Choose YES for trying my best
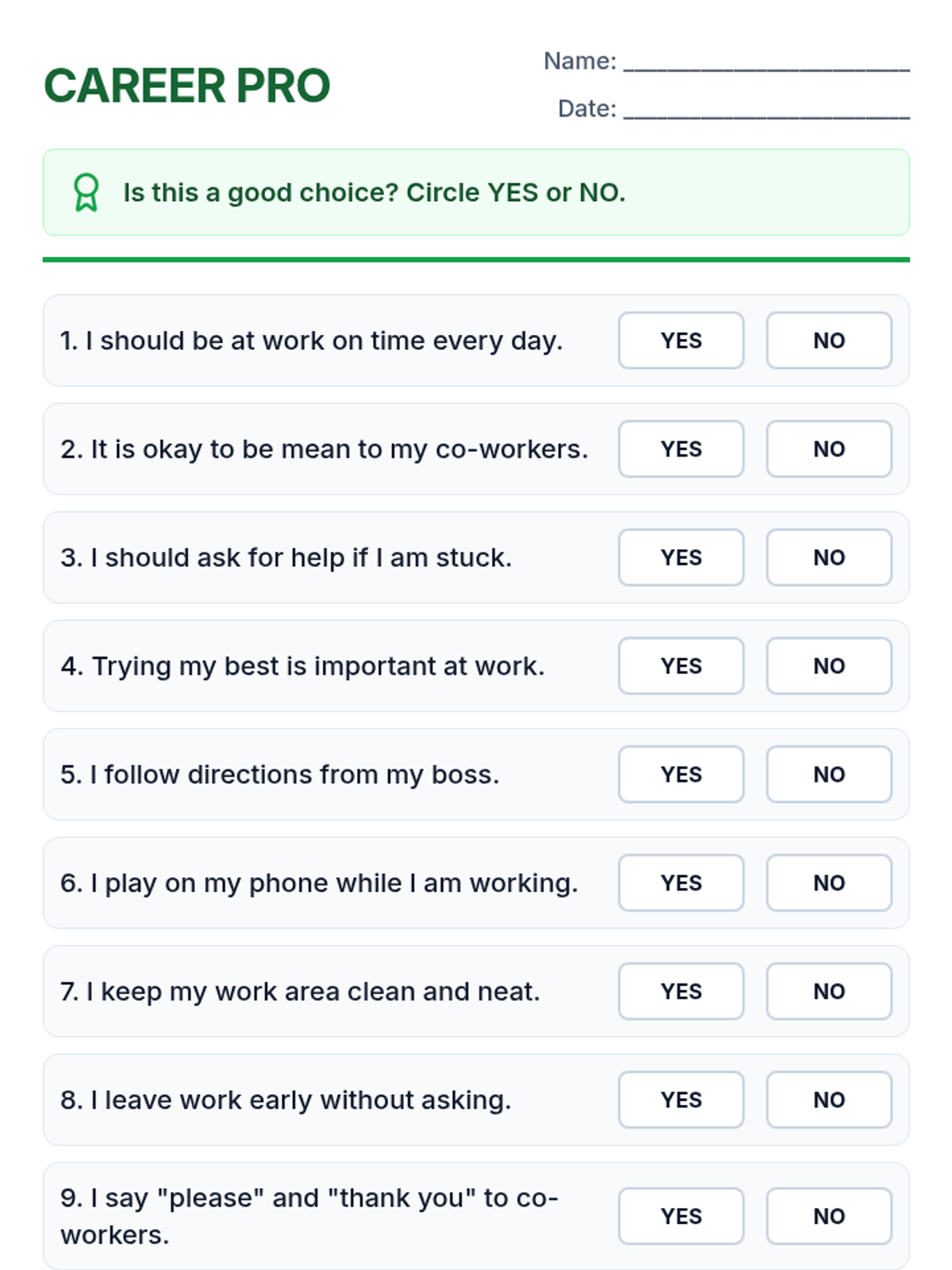 click(x=681, y=666)
